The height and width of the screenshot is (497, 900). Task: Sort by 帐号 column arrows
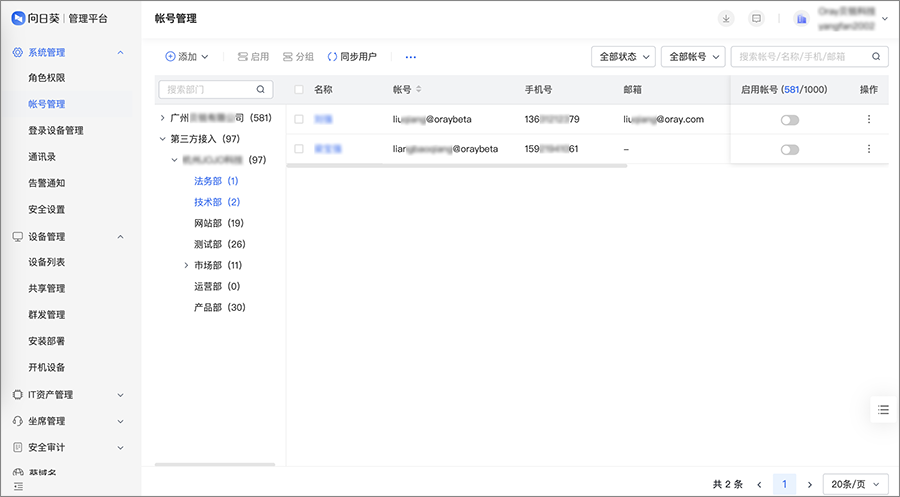coord(418,89)
